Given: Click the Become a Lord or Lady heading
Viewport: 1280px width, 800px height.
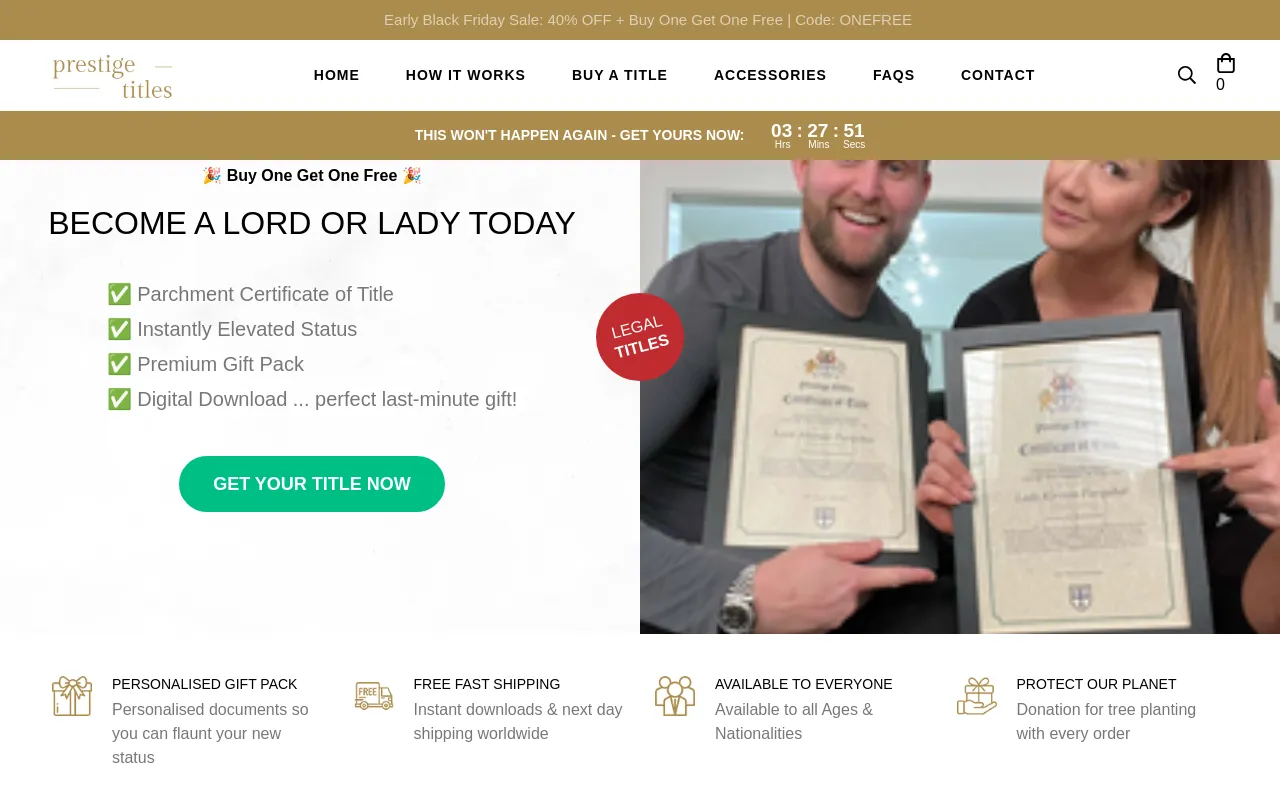Looking at the screenshot, I should [x=312, y=223].
